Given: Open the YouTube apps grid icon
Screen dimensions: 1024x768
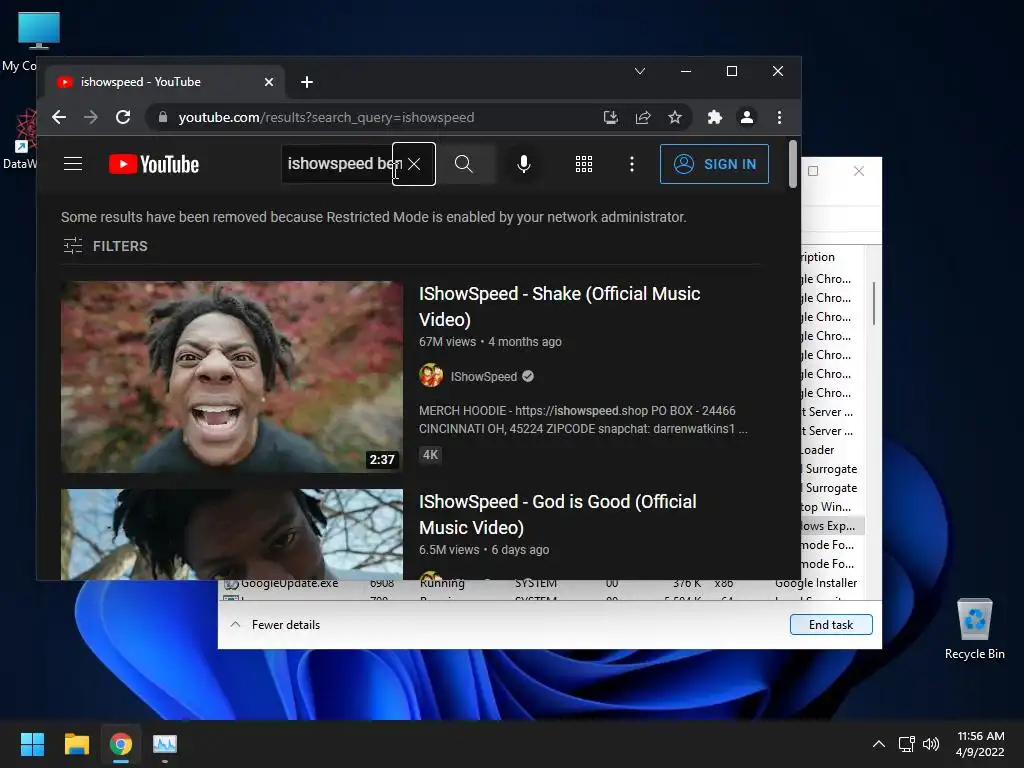Looking at the screenshot, I should click(584, 164).
